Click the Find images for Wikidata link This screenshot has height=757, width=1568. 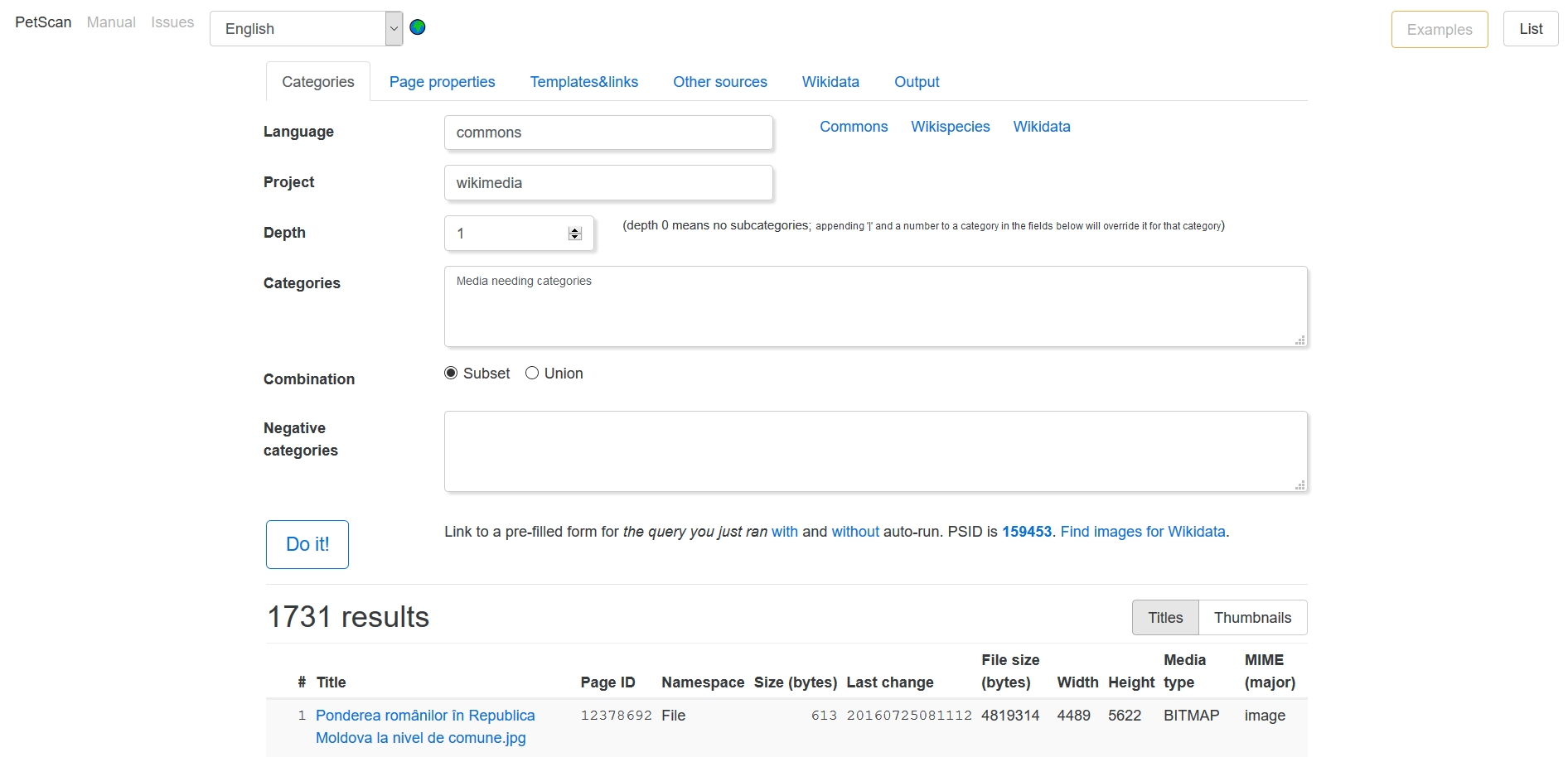click(x=1142, y=532)
